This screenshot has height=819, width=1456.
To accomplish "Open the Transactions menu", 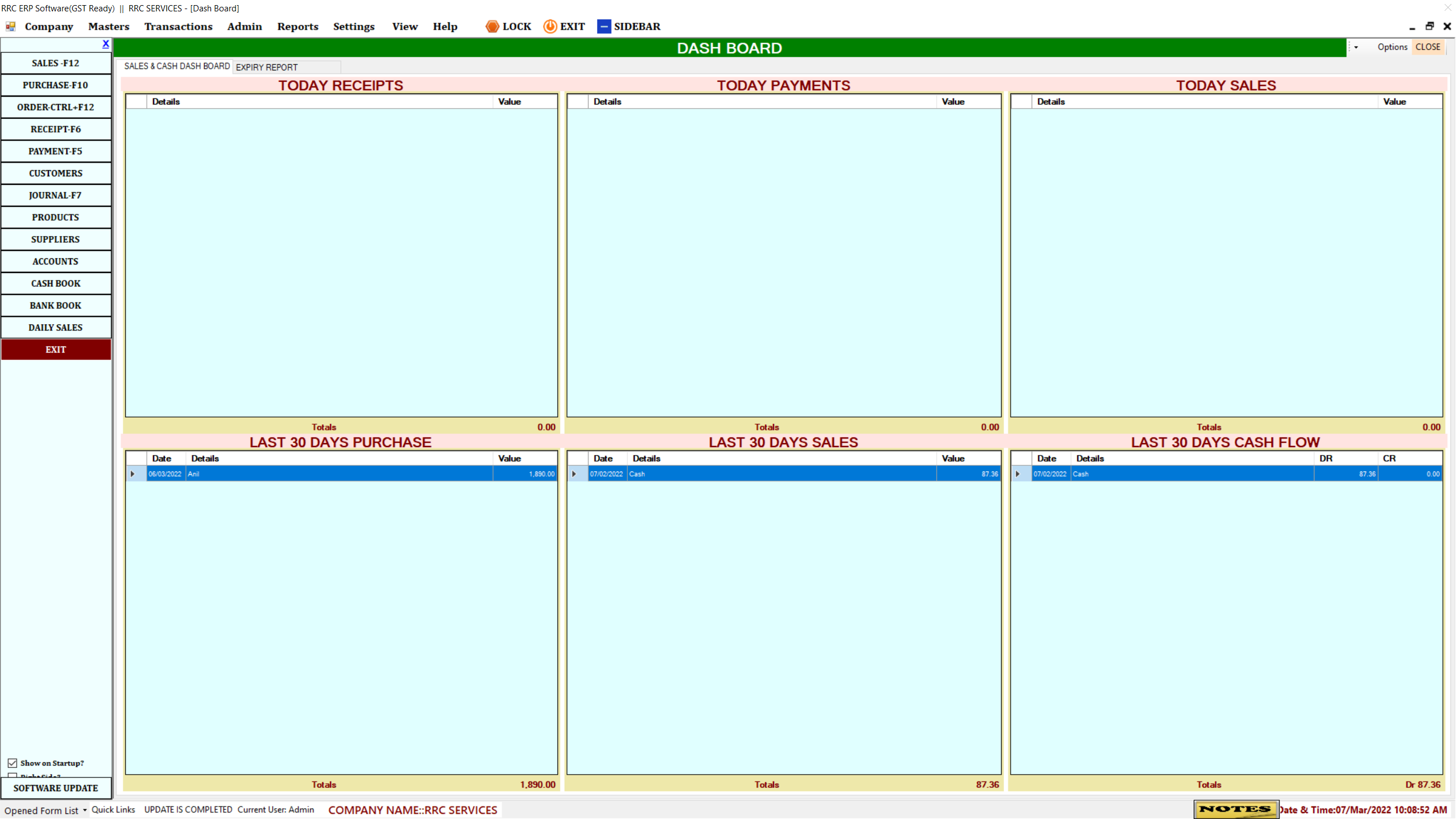I will (x=178, y=26).
